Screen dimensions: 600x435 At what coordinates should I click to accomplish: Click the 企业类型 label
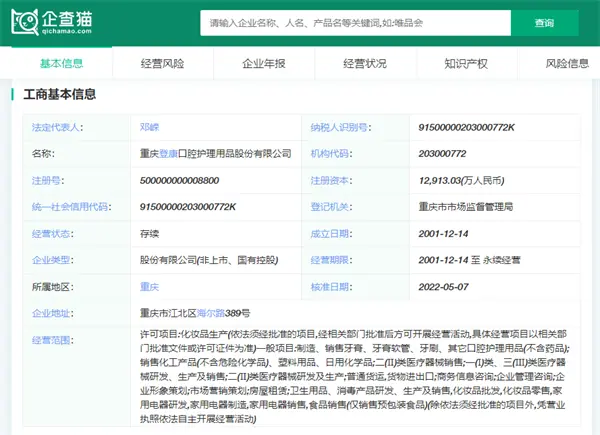tap(53, 260)
